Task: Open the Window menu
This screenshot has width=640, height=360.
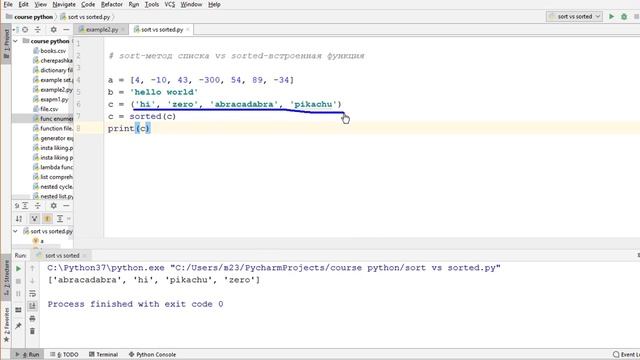Action: pyautogui.click(x=191, y=4)
